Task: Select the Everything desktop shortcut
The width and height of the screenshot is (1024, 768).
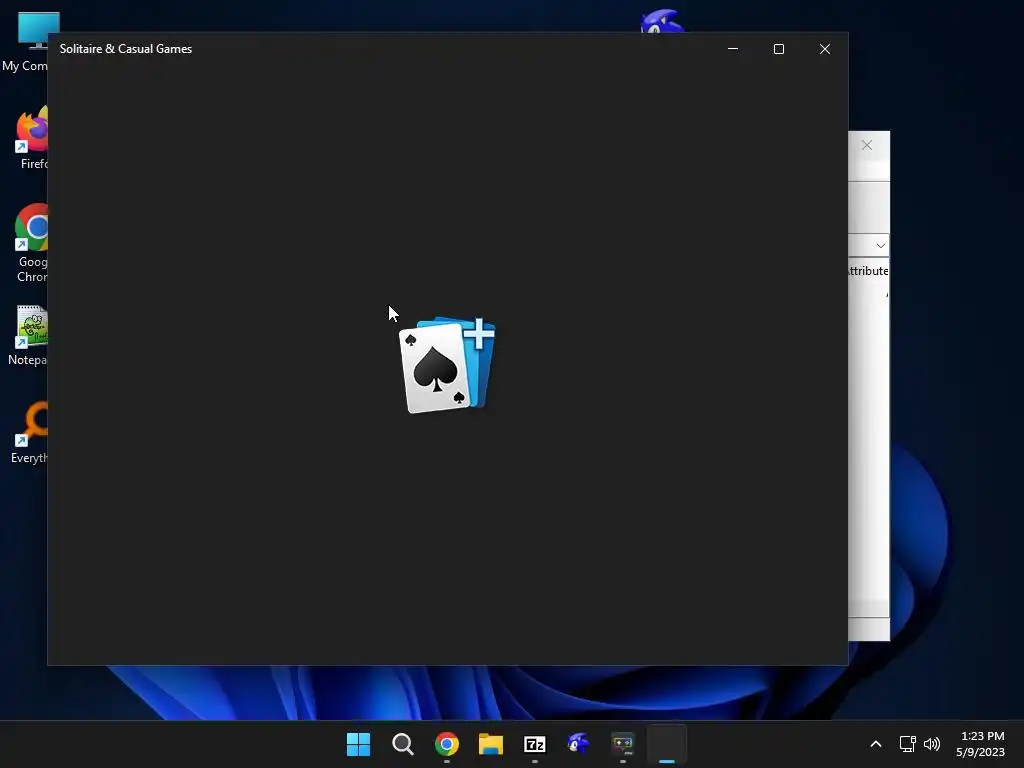Action: tap(28, 433)
